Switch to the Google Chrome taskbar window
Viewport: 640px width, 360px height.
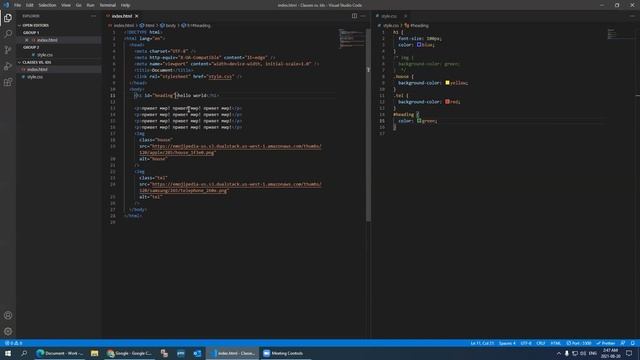(x=129, y=353)
